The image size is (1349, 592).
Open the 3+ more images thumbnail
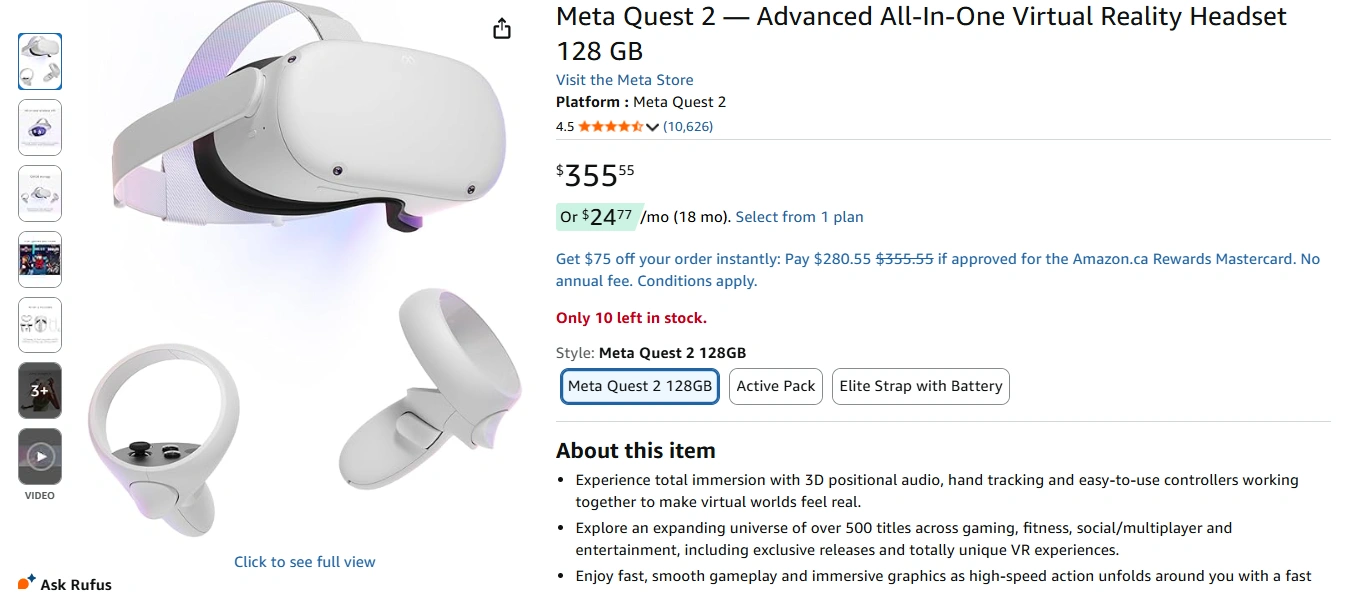[x=40, y=391]
